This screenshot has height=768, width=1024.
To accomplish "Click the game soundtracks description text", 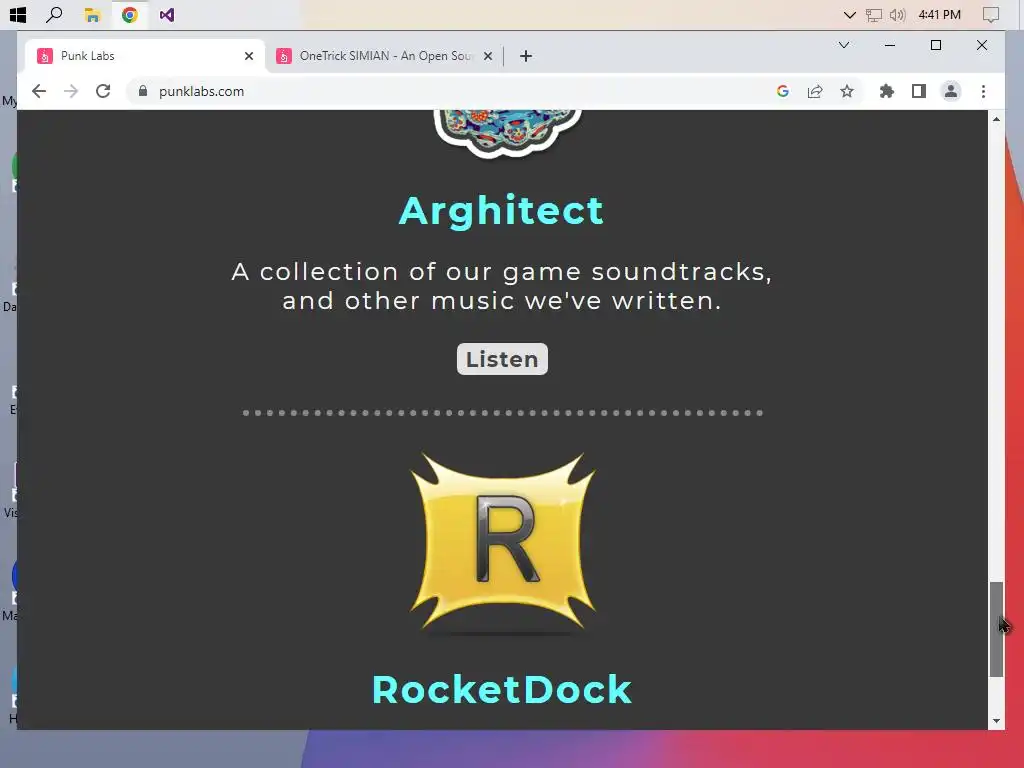I will (502, 286).
